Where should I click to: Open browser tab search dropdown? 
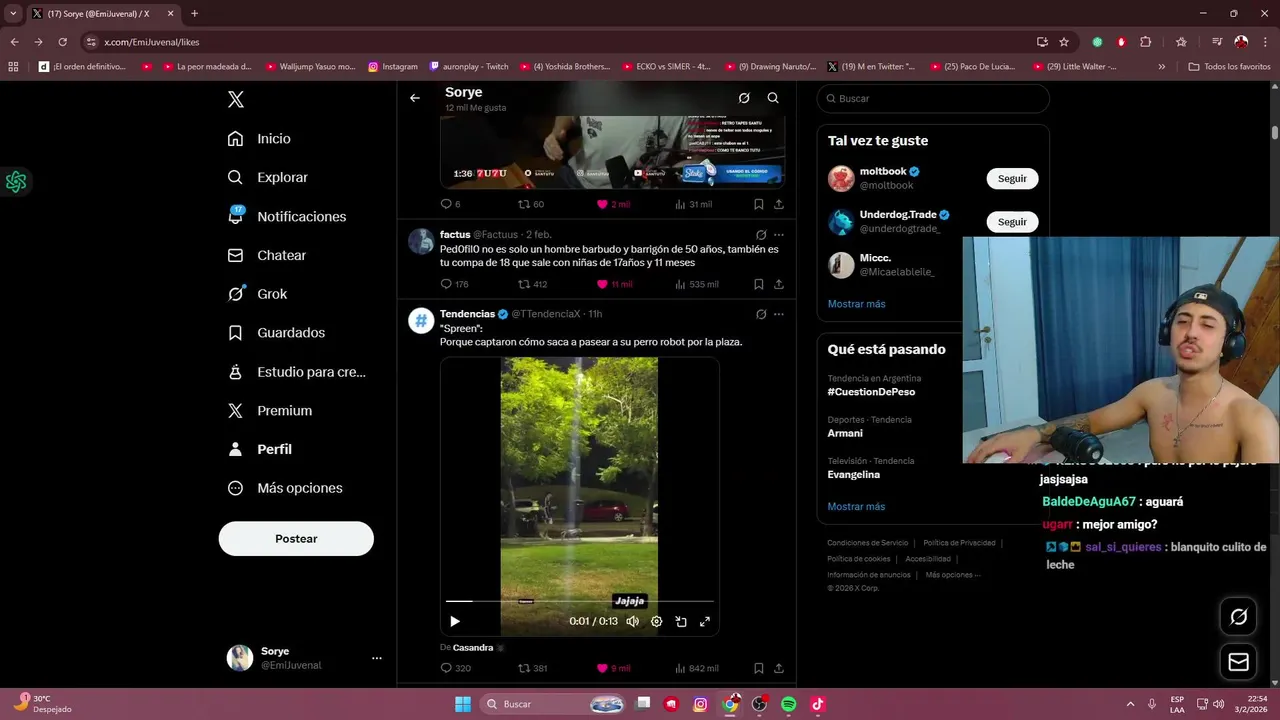click(x=13, y=13)
